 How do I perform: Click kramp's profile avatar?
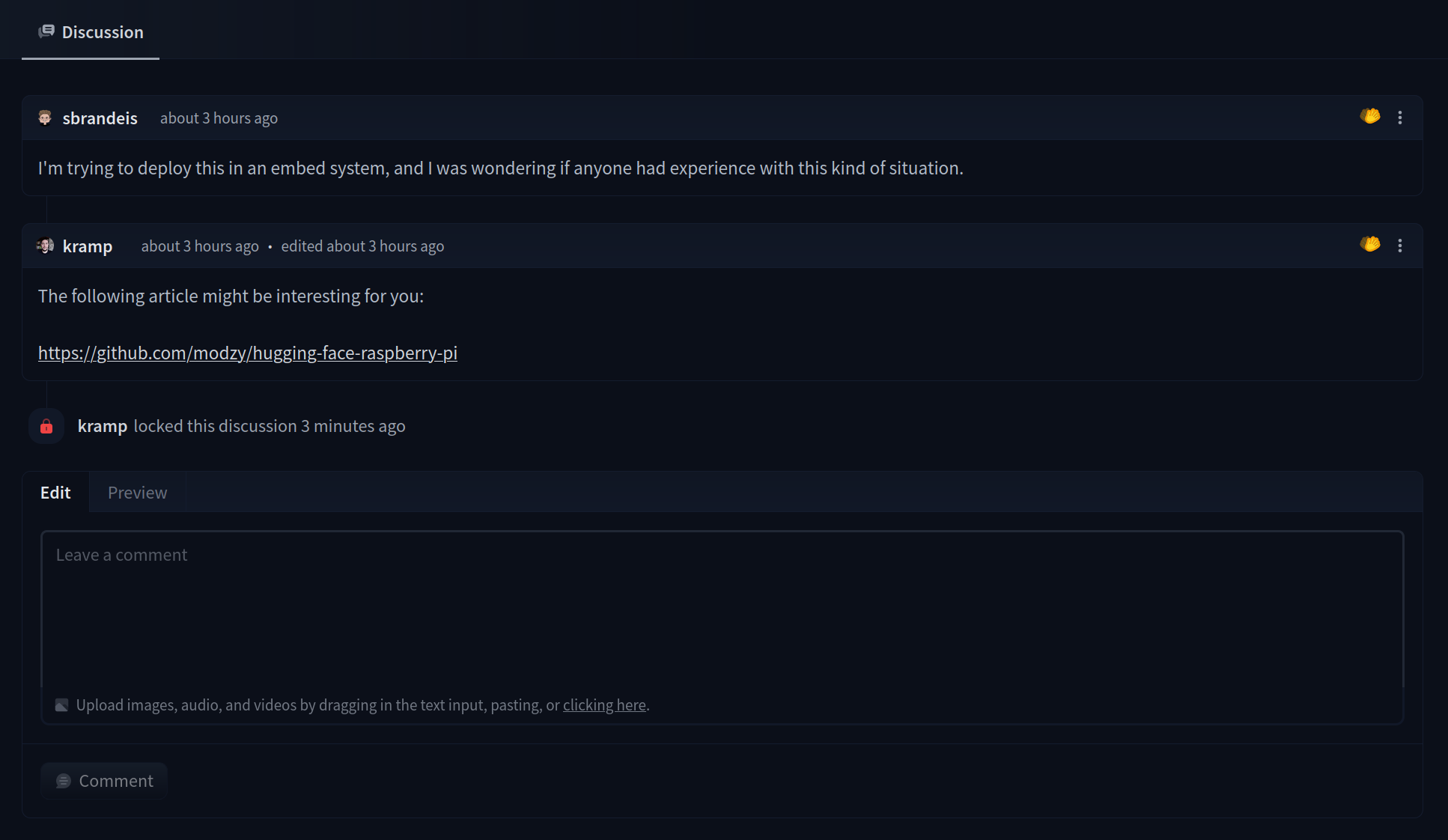pos(45,246)
